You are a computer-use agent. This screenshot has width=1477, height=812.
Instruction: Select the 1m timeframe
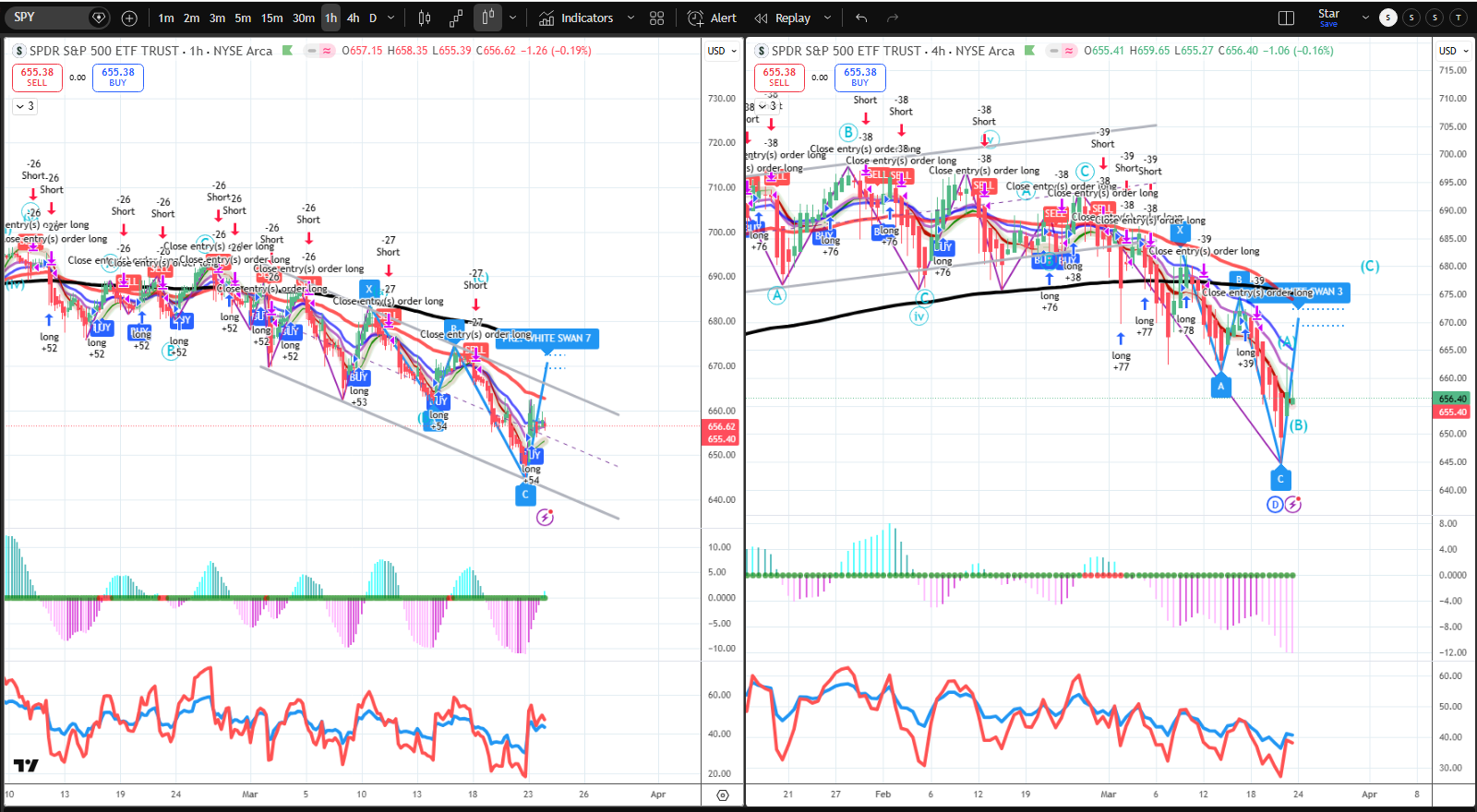pyautogui.click(x=166, y=18)
